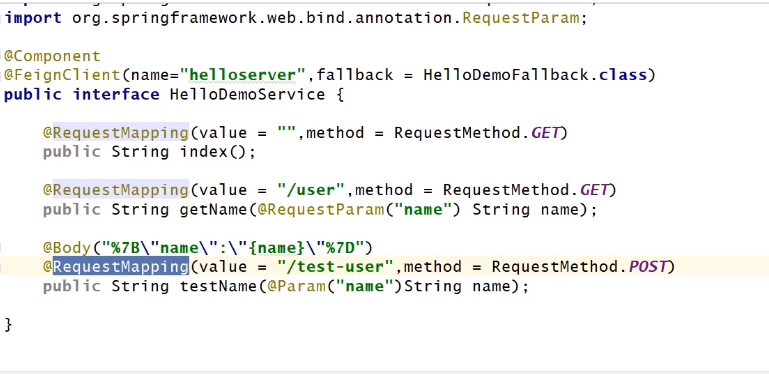Screen dimensions: 769x374
Task: Click the @Body annotation
Action: pos(67,248)
